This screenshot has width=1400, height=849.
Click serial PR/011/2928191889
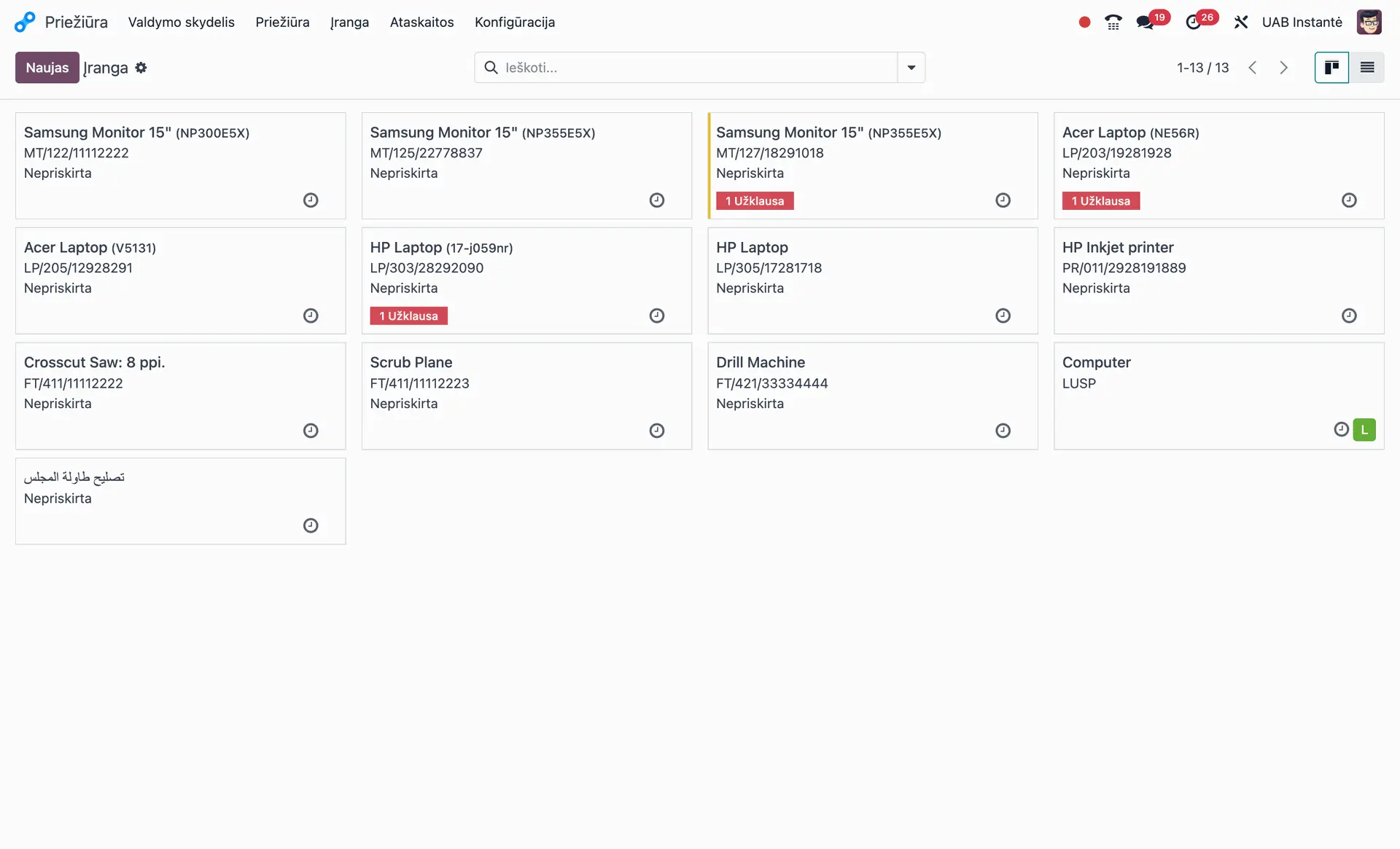point(1124,268)
